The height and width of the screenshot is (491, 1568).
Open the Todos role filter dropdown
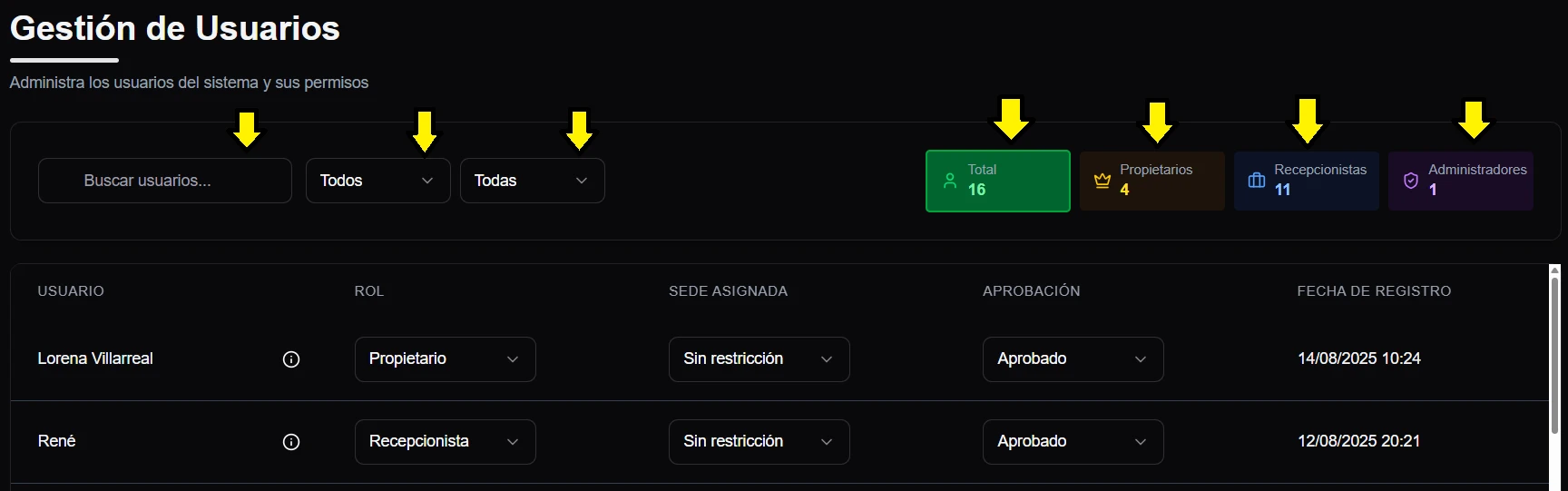377,181
